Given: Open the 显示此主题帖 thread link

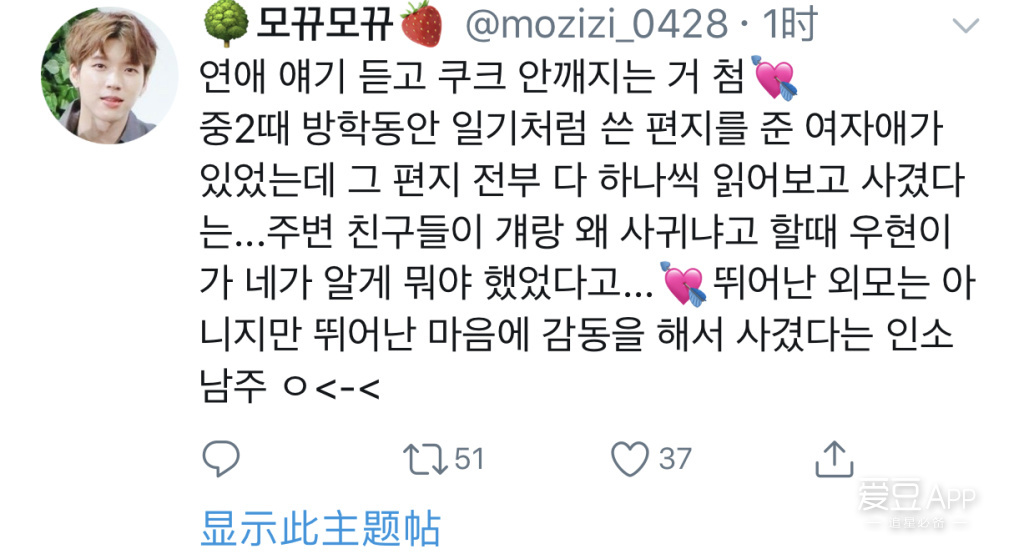Looking at the screenshot, I should point(321,528).
